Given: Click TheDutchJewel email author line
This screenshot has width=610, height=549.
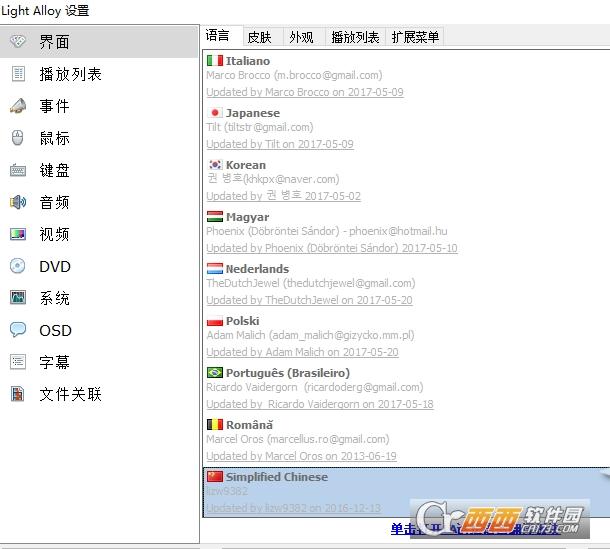Looking at the screenshot, I should click(311, 283).
